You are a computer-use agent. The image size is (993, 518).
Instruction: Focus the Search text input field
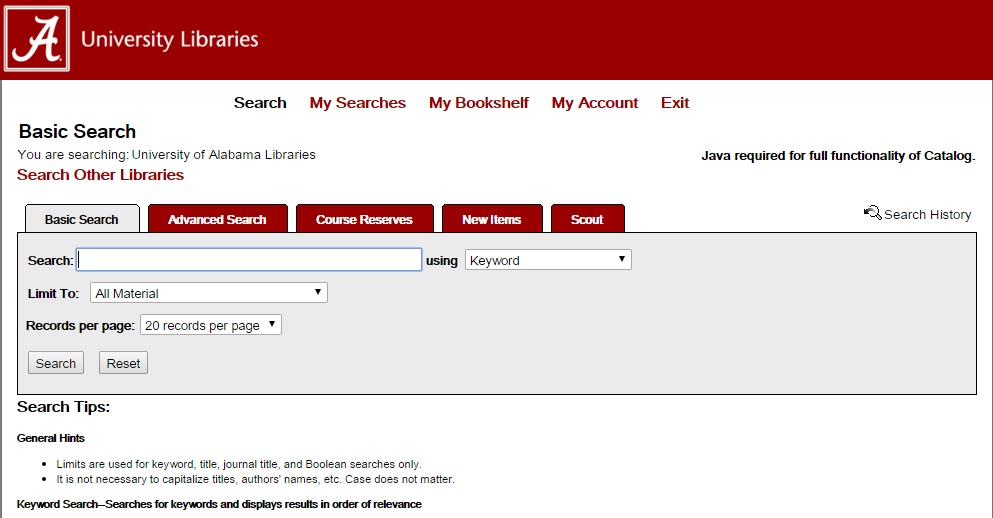(249, 260)
